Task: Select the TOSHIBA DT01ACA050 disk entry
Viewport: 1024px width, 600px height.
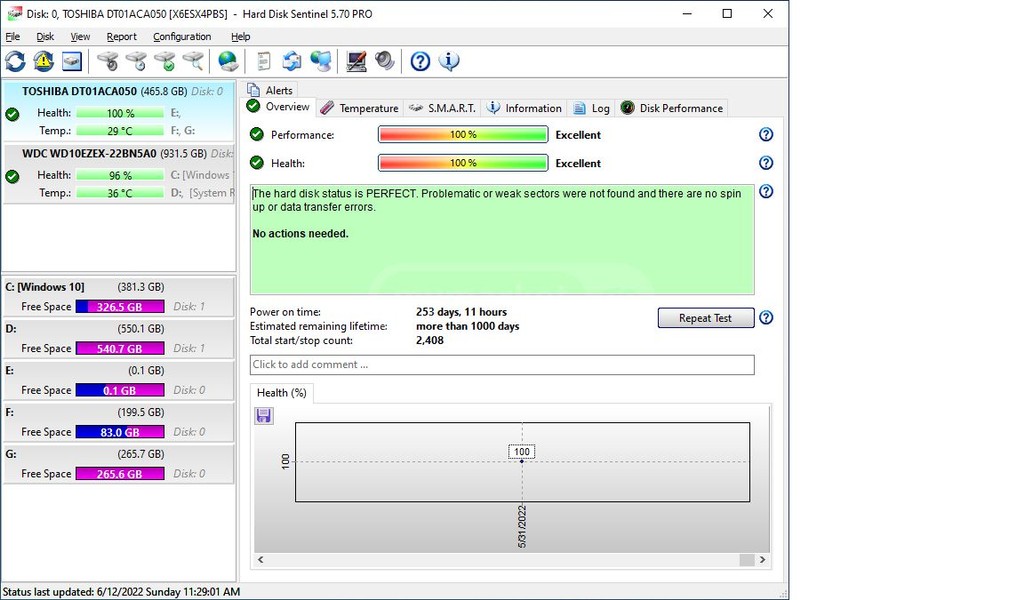Action: click(118, 111)
